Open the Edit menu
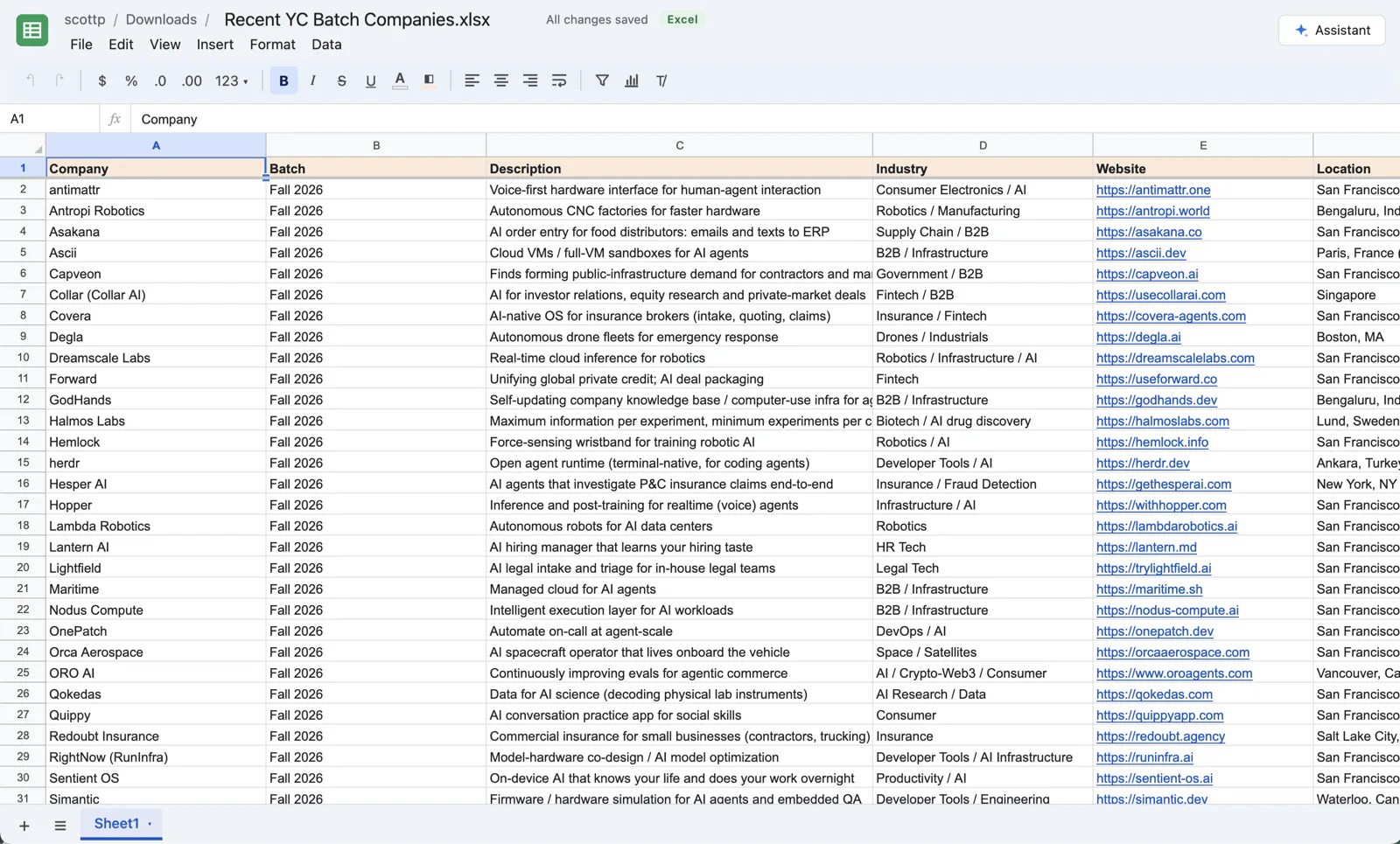This screenshot has width=1400, height=844. [121, 45]
